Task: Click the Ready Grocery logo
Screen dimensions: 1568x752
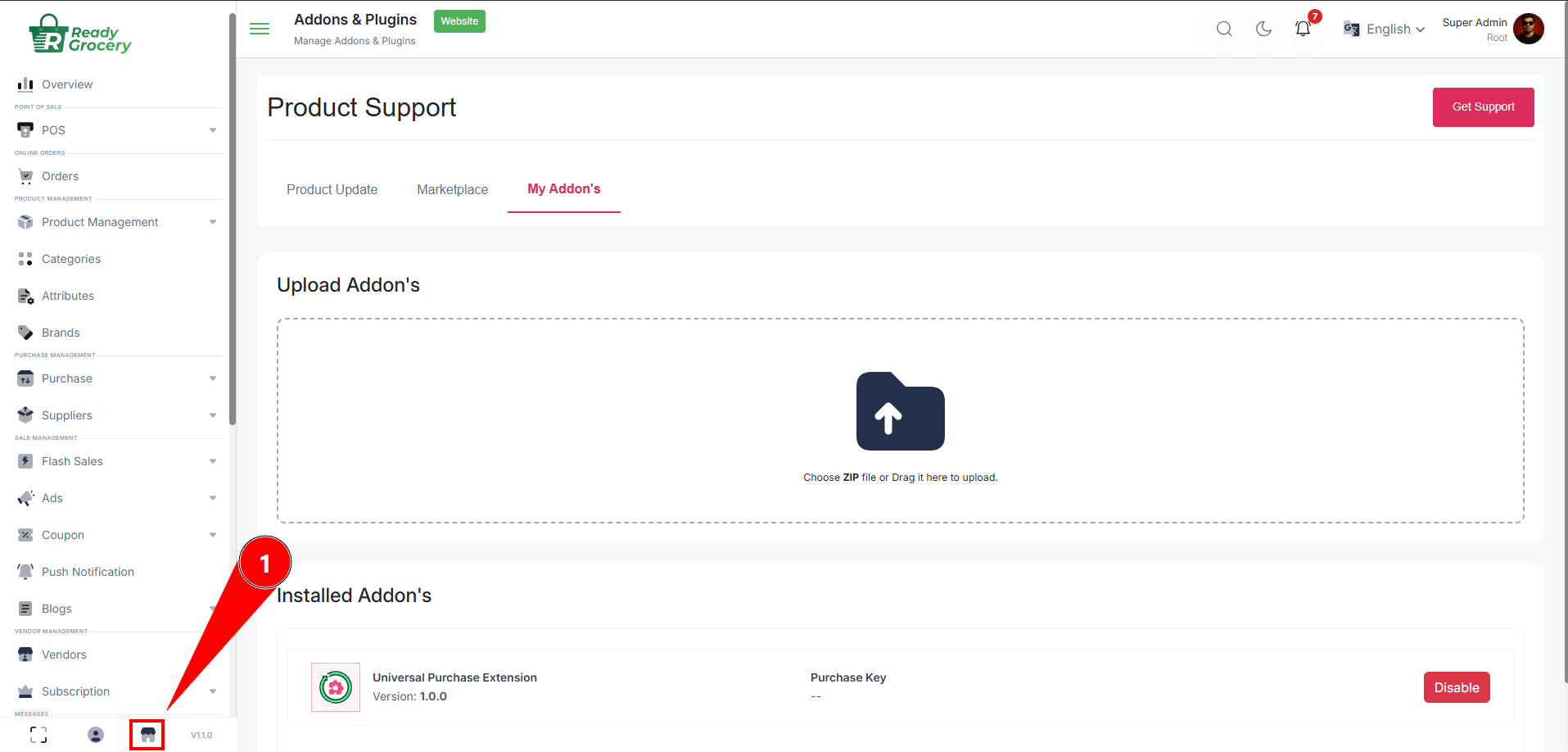Action: (80, 34)
